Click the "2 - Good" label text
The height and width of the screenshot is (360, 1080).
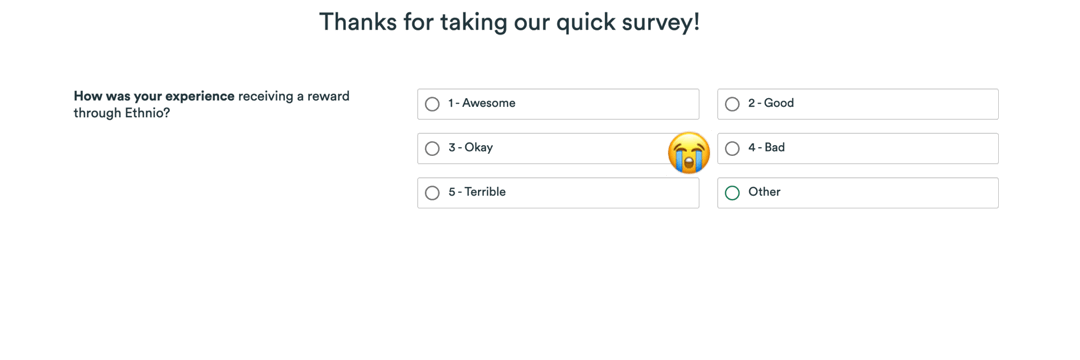tap(771, 103)
